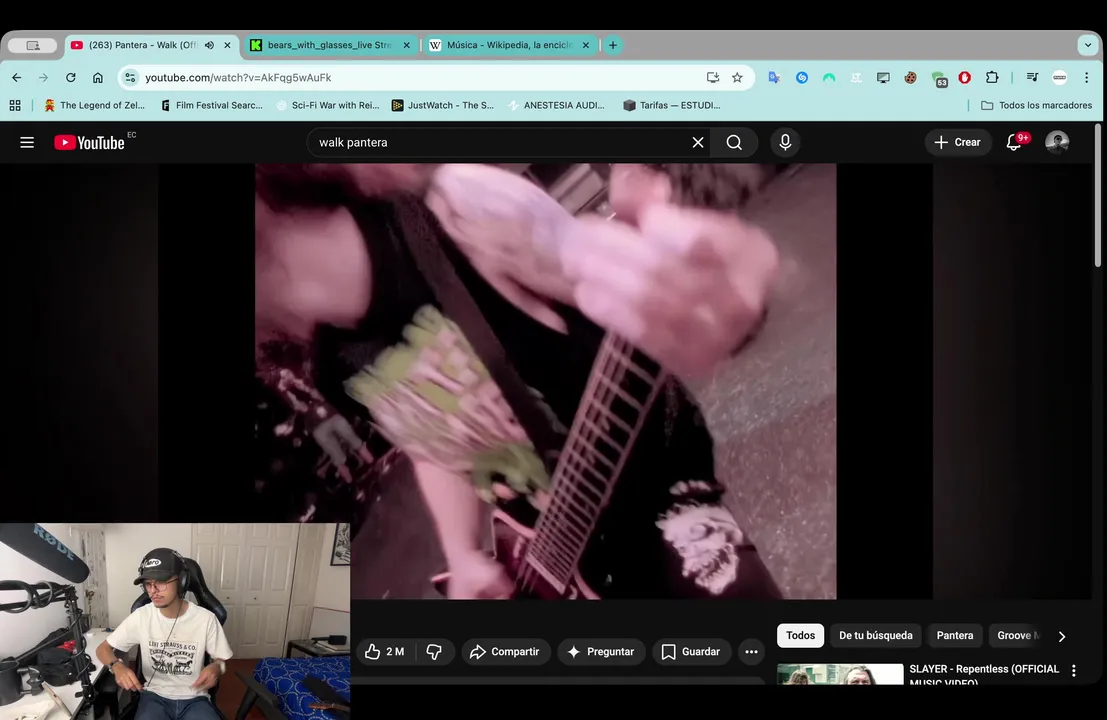Click the page vertical scrollbar
The image size is (1107, 720).
1098,196
